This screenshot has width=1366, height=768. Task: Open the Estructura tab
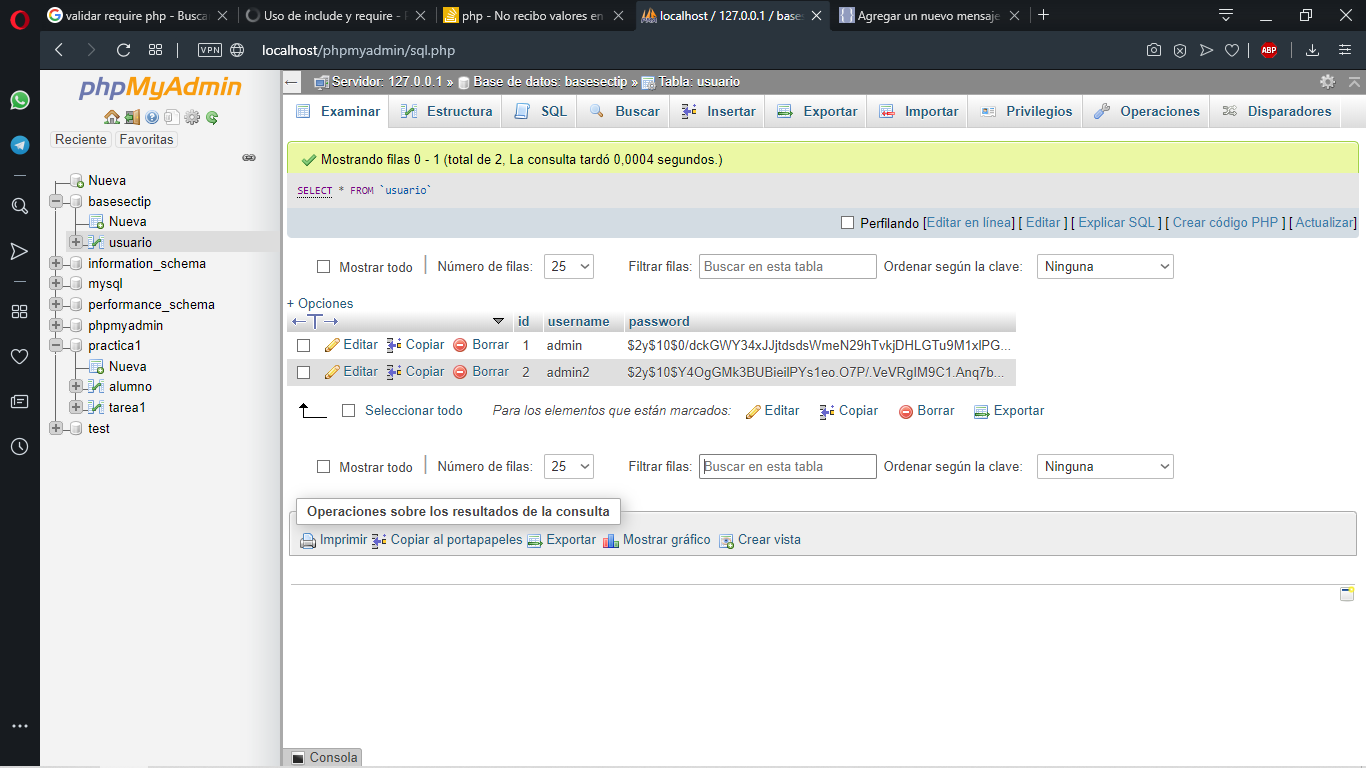446,112
